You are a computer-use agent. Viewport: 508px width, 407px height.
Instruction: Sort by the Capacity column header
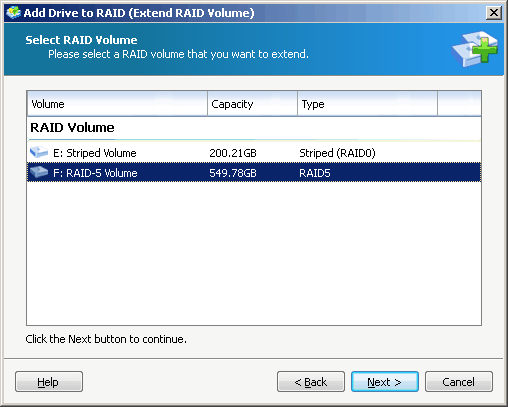pos(252,104)
